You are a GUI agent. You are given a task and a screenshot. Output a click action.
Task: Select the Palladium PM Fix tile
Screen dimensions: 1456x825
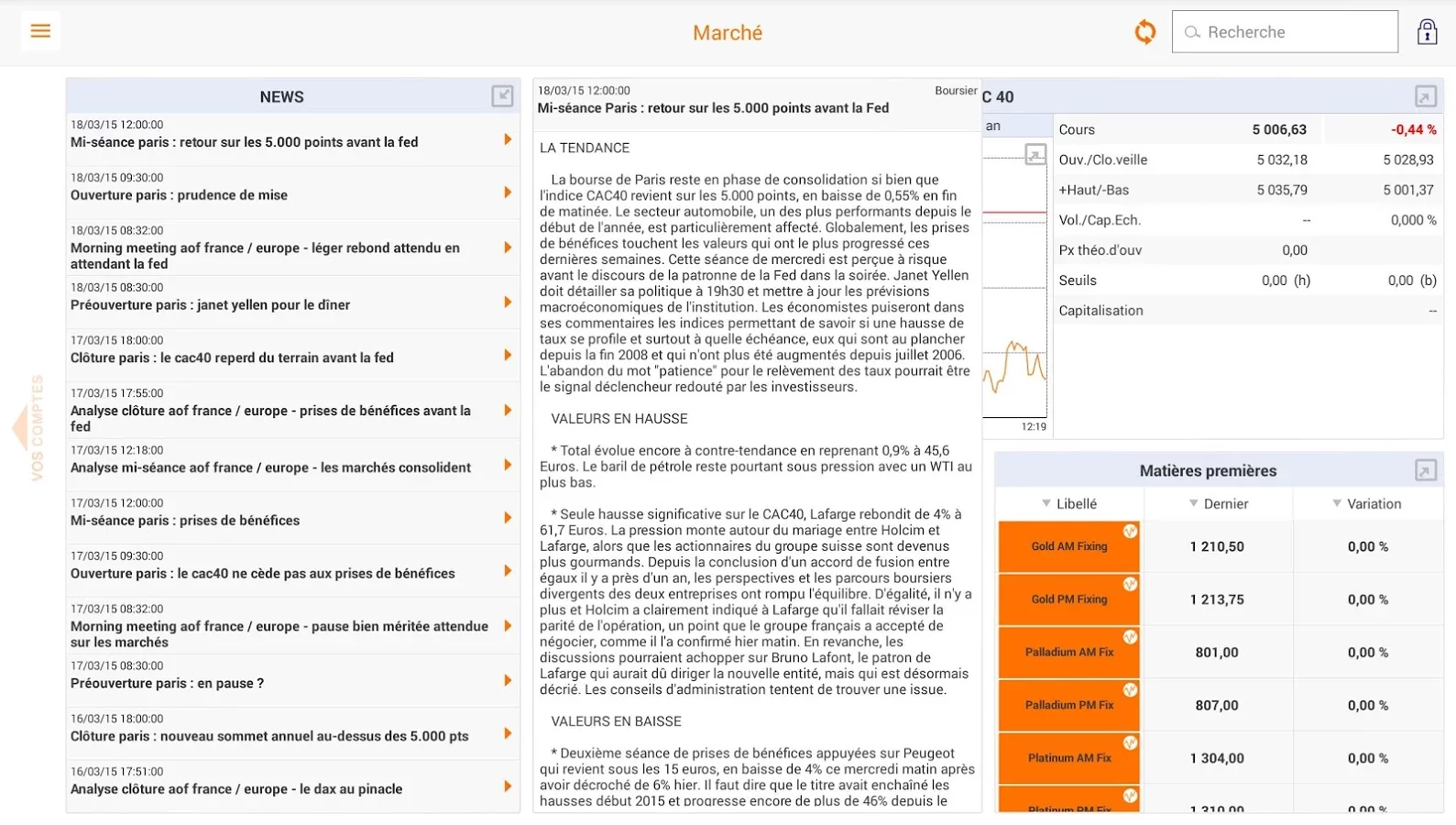coord(1069,705)
